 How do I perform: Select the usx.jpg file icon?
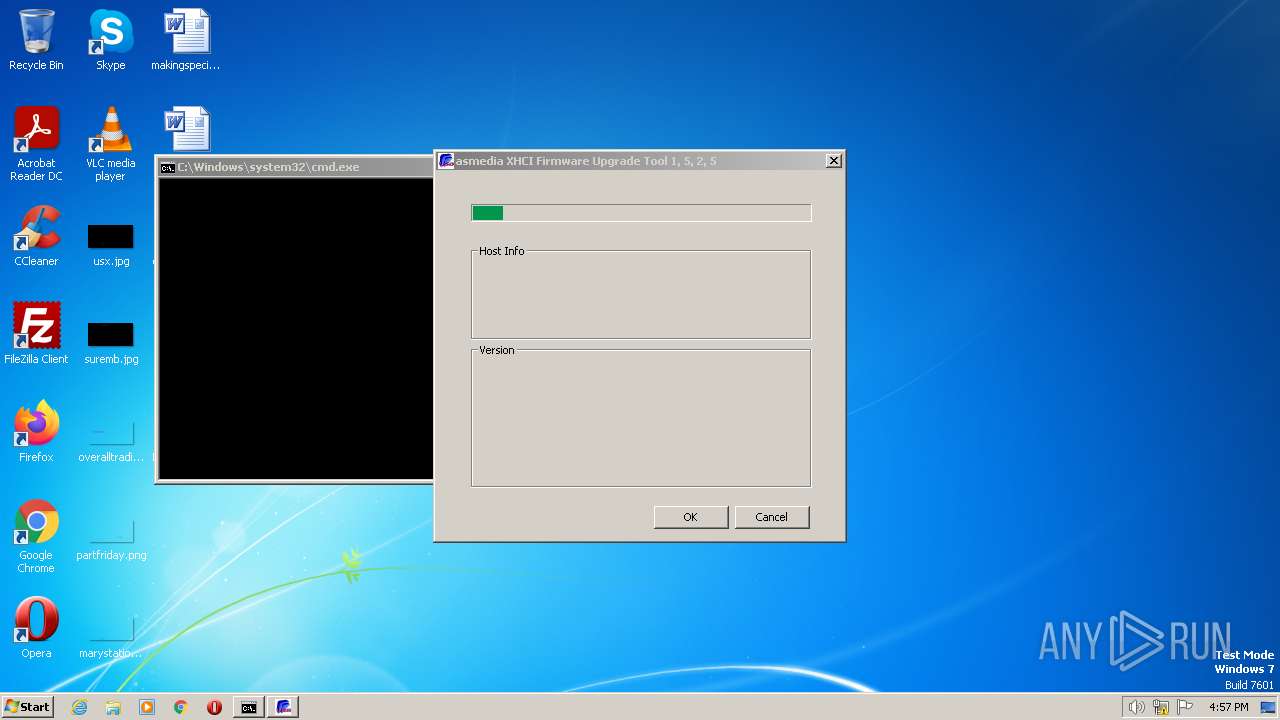coord(110,245)
